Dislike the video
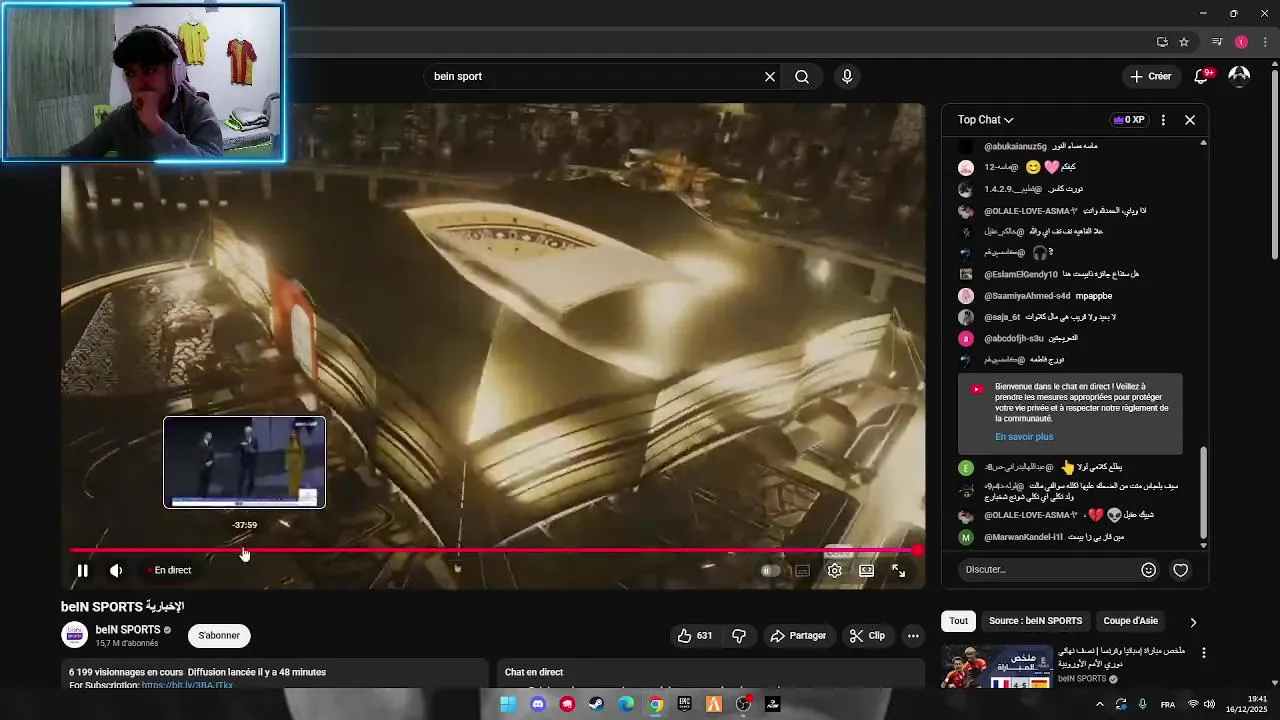Image resolution: width=1280 pixels, height=720 pixels. point(739,636)
